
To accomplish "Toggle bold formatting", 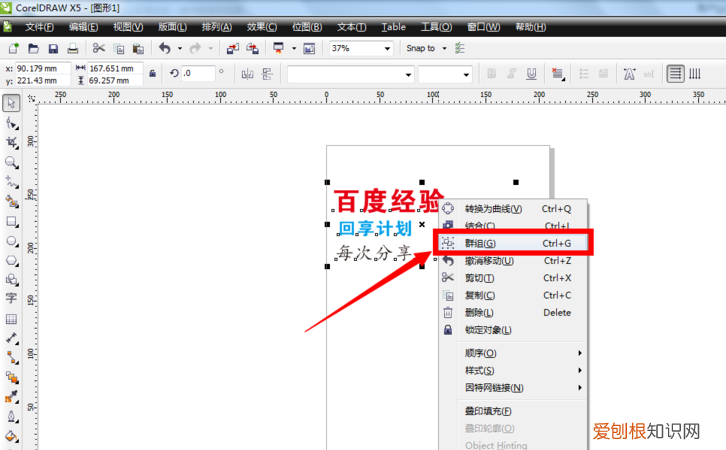I will click(492, 74).
